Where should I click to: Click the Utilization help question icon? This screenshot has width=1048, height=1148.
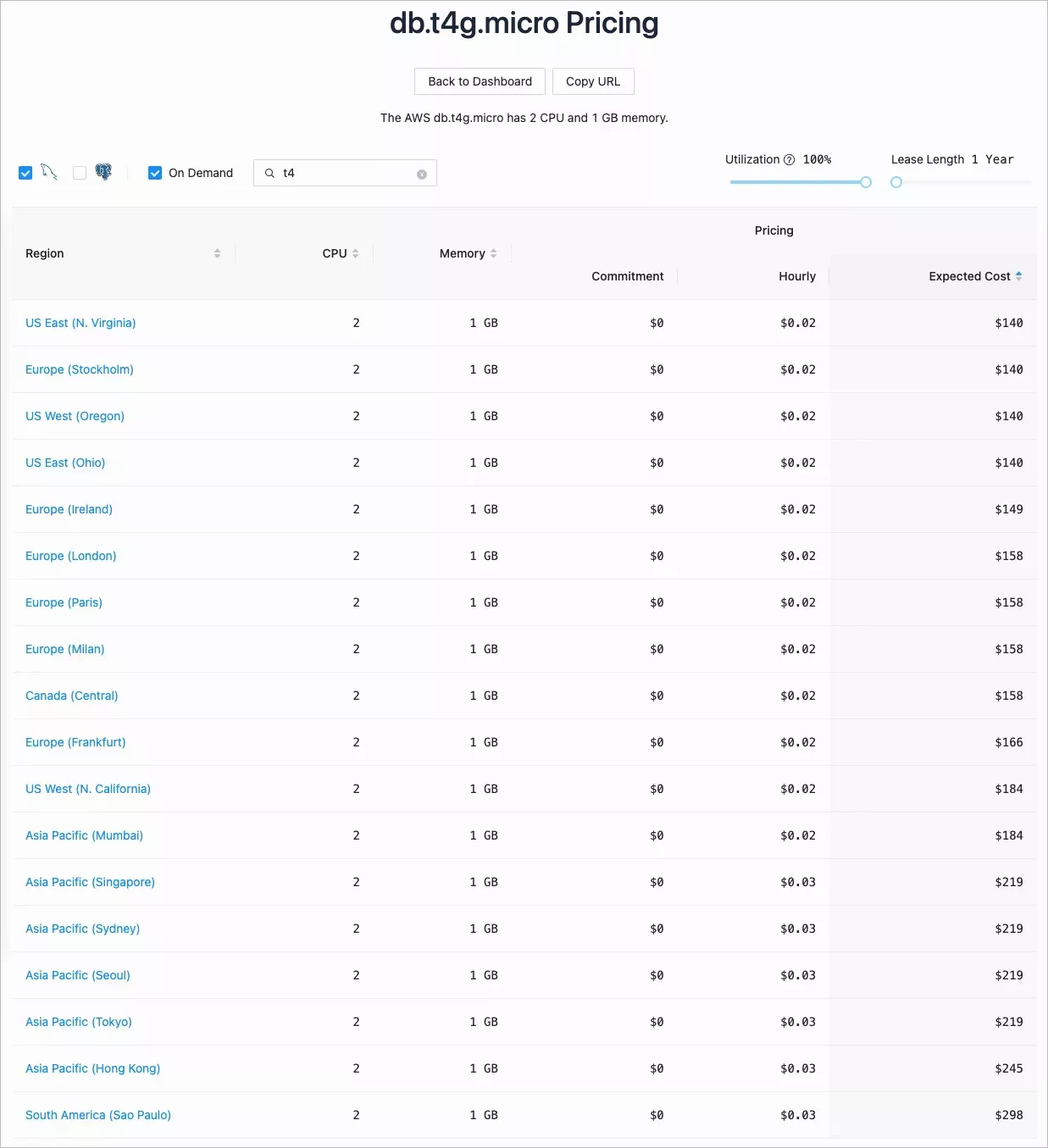point(789,160)
